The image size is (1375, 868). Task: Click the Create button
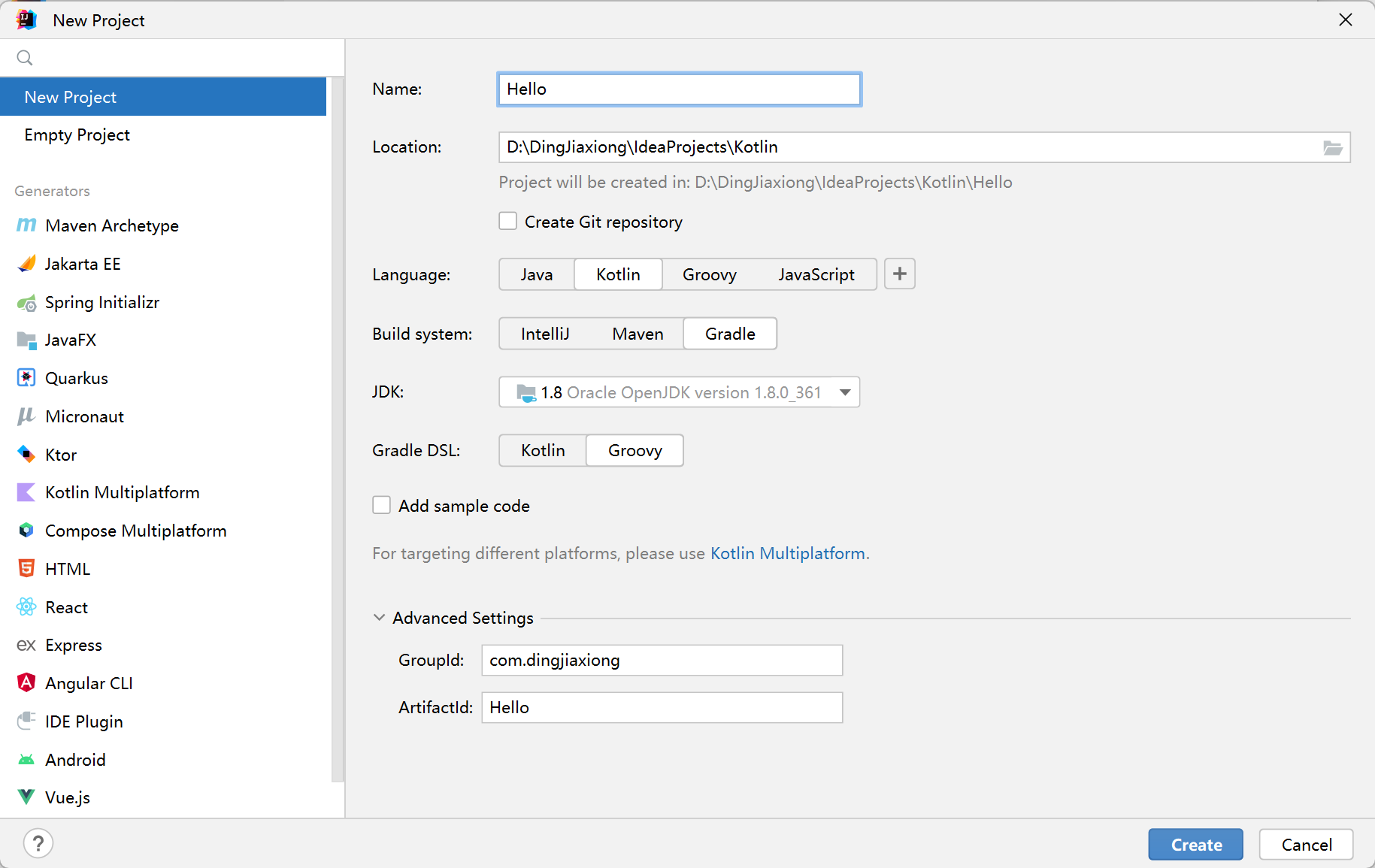tap(1196, 845)
